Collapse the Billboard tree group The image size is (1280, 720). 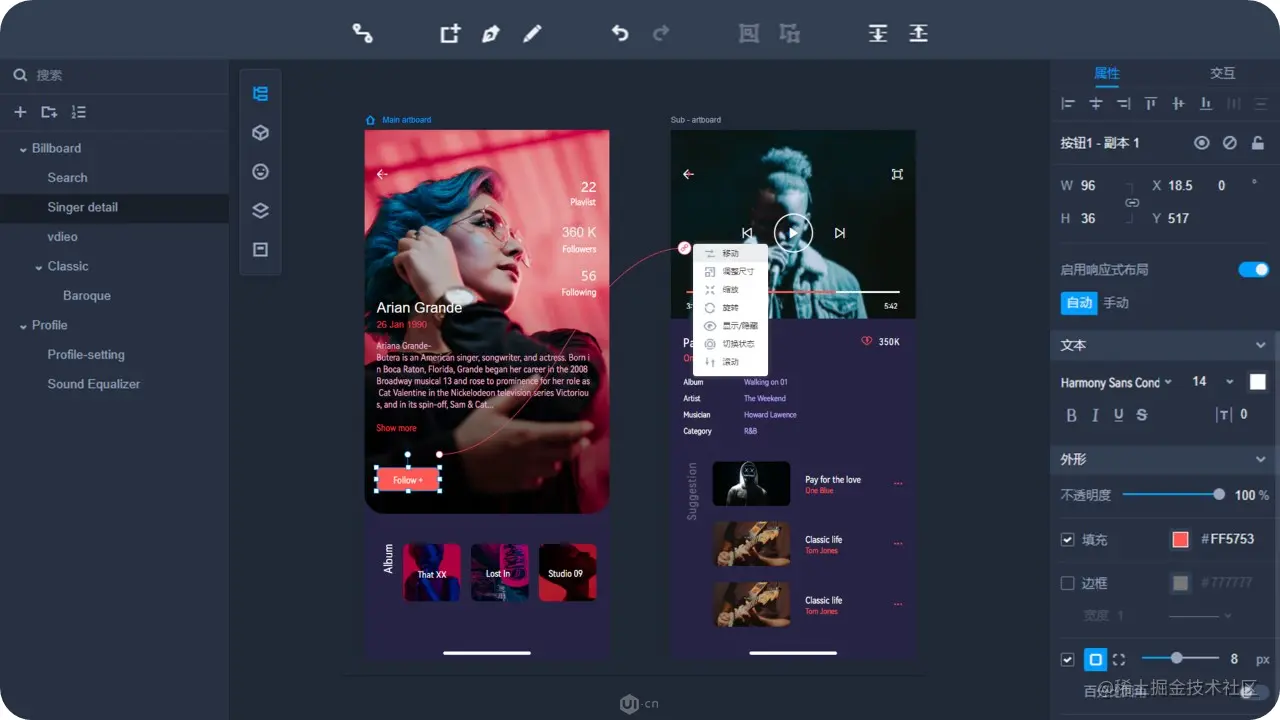pyautogui.click(x=22, y=149)
